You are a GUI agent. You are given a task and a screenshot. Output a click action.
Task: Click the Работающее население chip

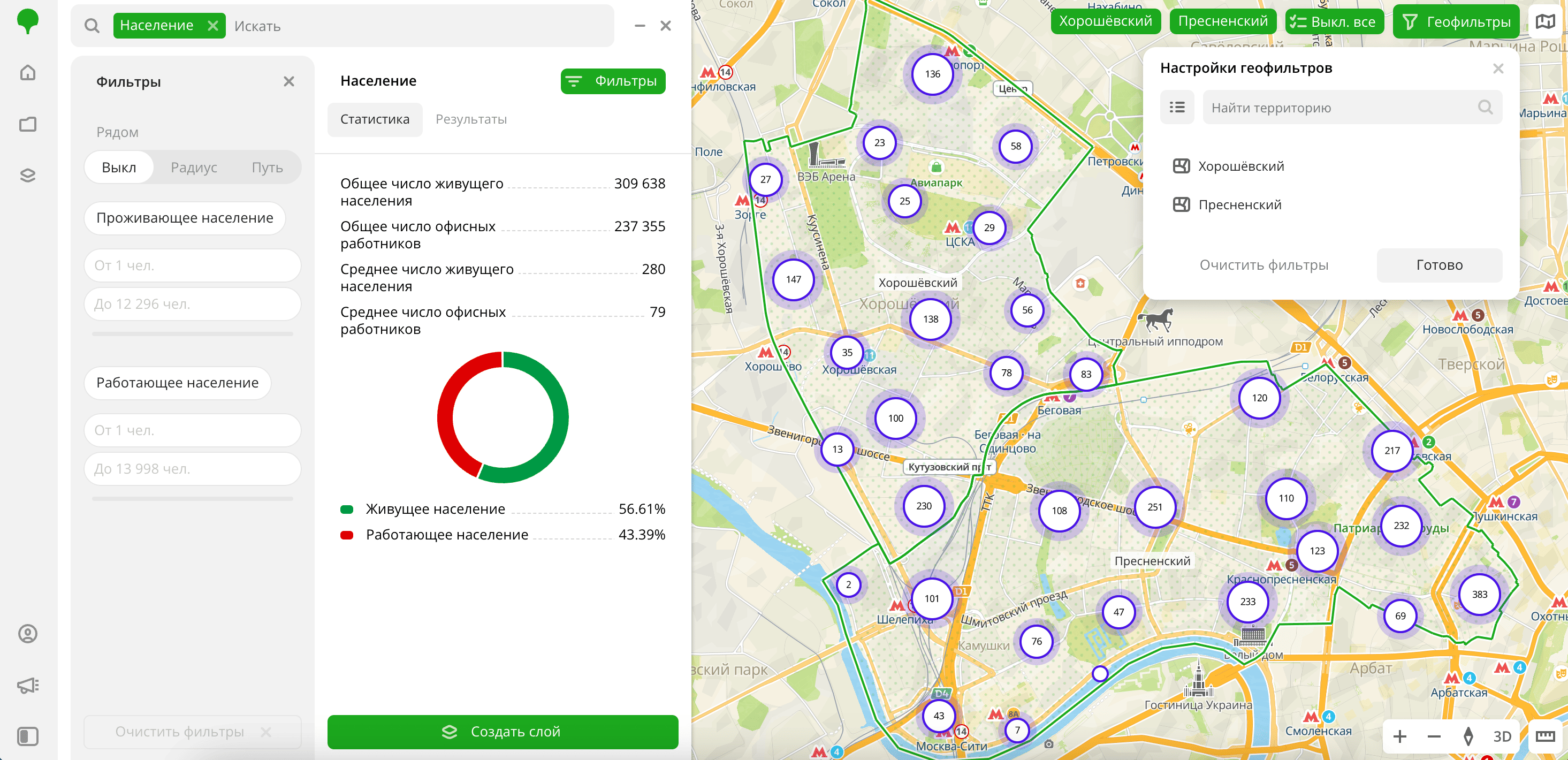(x=177, y=383)
